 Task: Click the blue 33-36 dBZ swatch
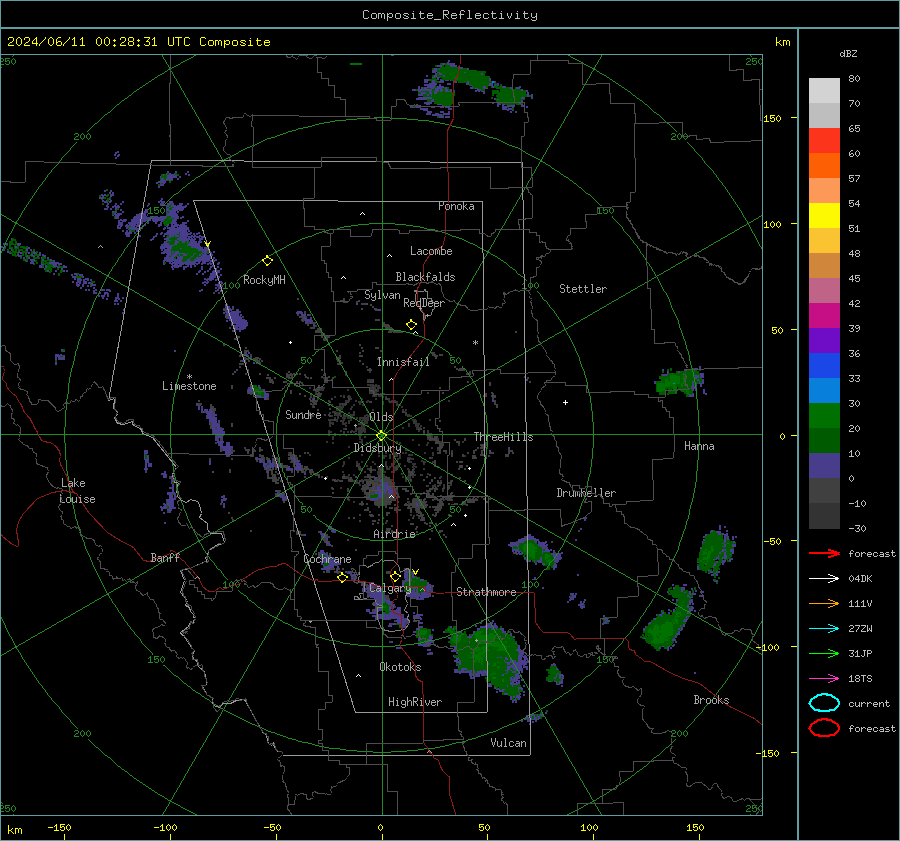tap(824, 365)
